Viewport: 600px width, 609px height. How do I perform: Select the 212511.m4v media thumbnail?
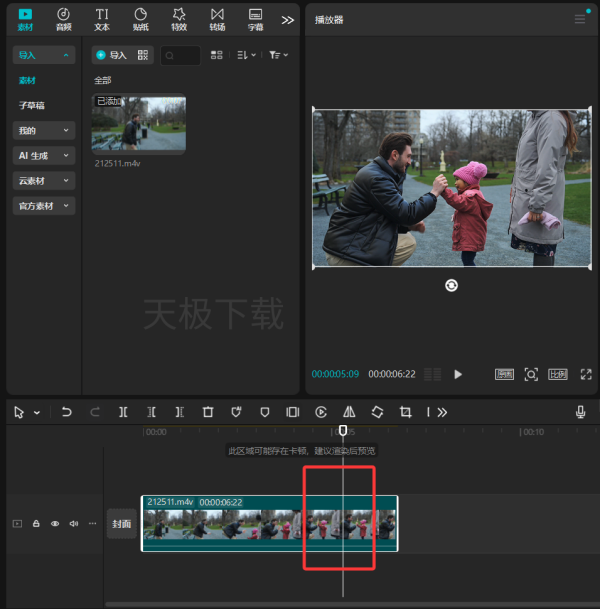click(139, 123)
